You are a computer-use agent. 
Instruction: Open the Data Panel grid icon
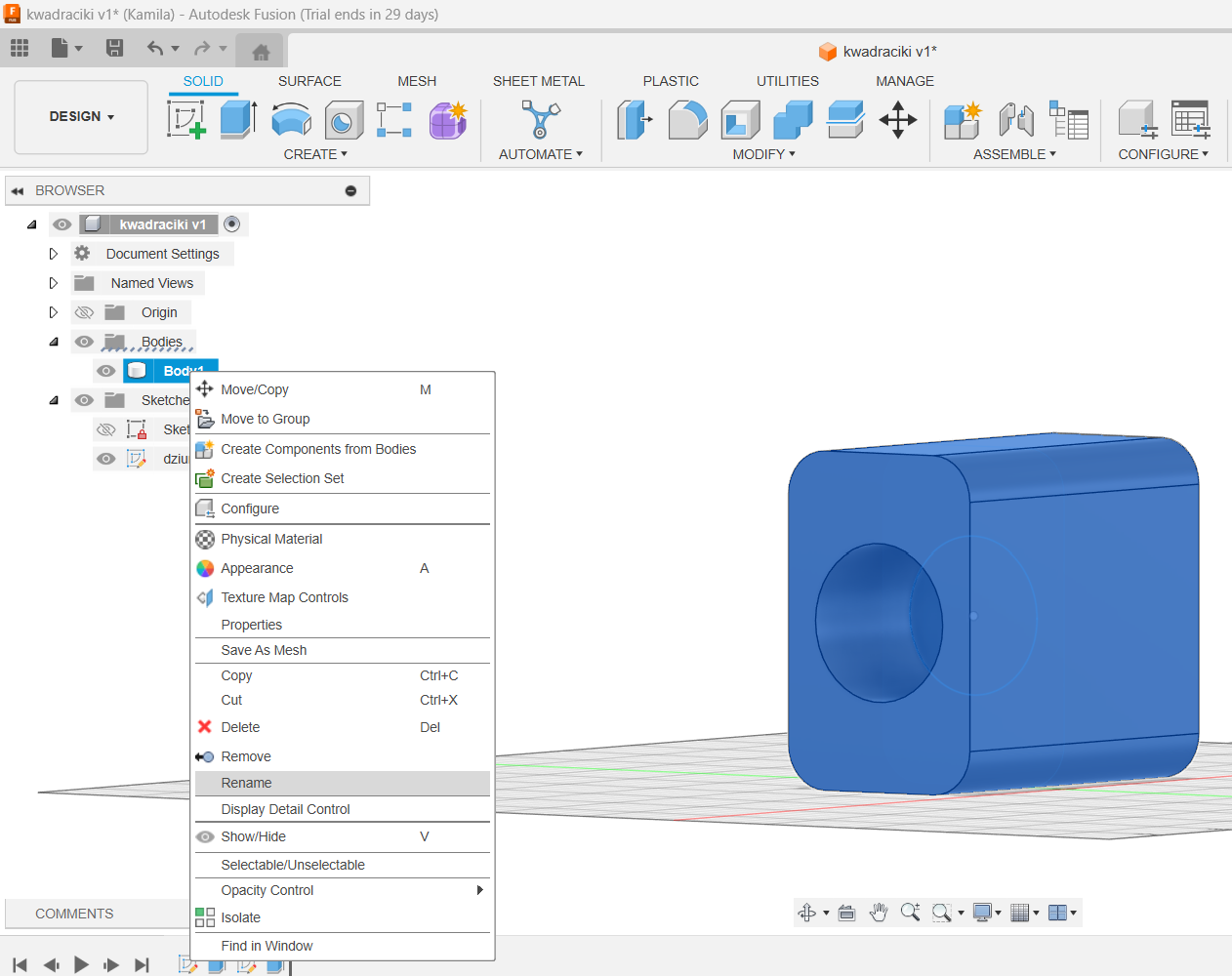[x=20, y=48]
